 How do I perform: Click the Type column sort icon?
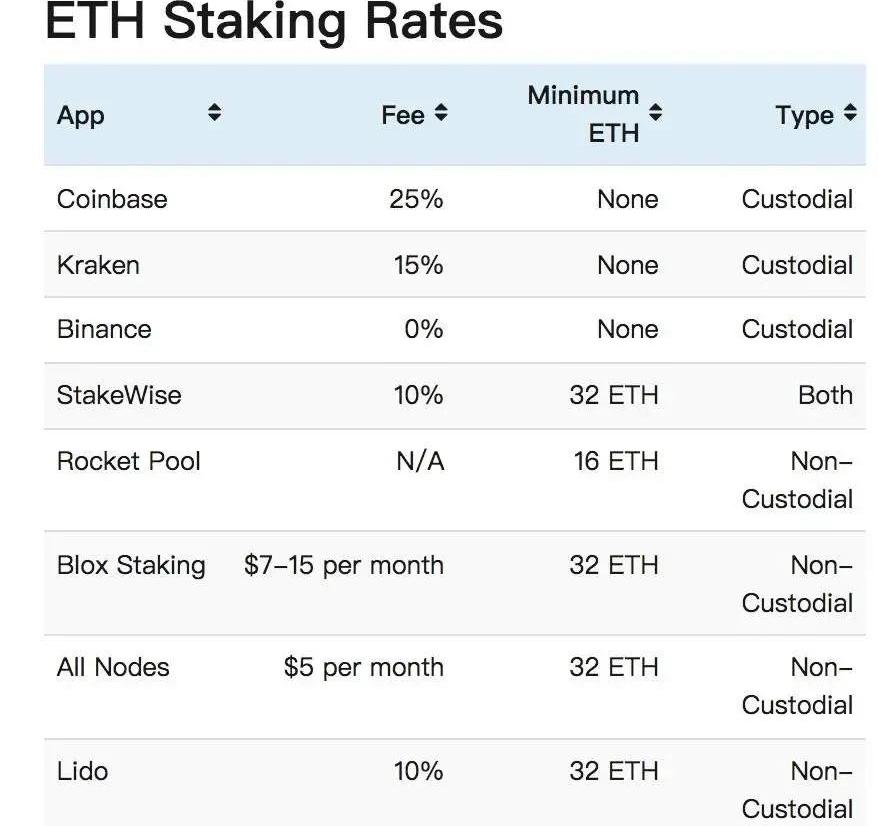[850, 114]
